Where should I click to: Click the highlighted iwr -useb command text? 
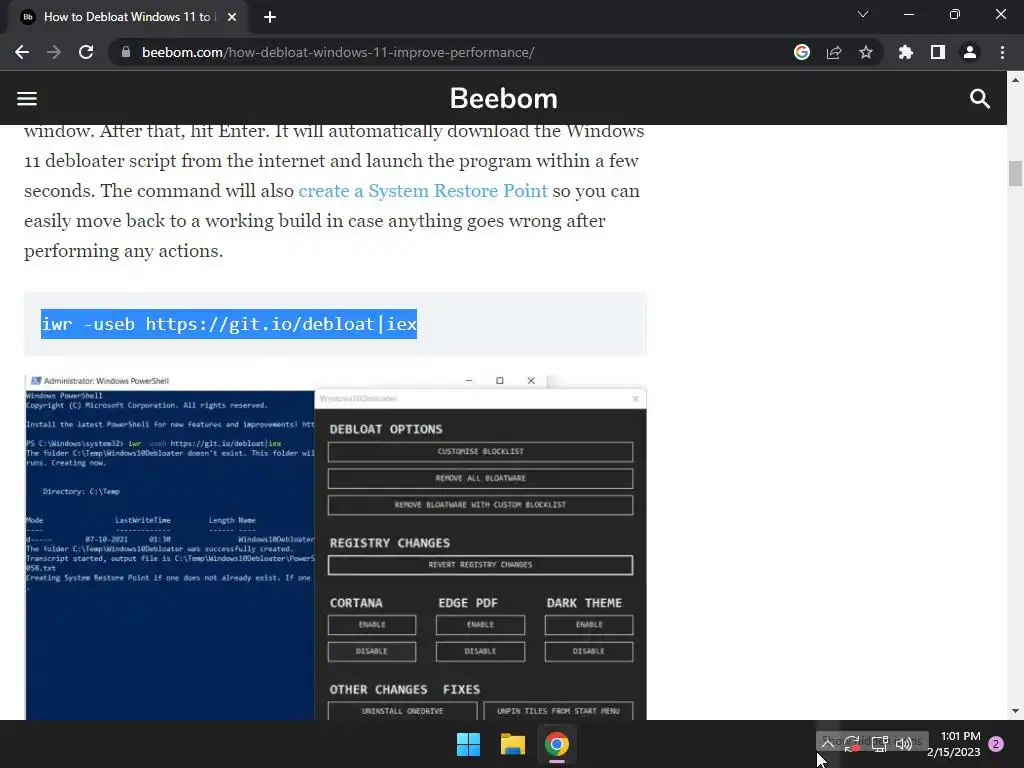click(229, 324)
